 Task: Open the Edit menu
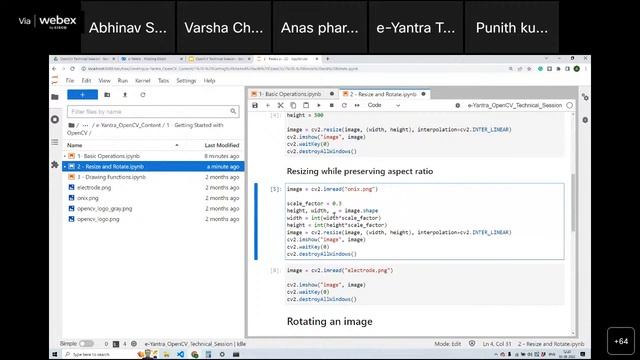click(x=86, y=81)
